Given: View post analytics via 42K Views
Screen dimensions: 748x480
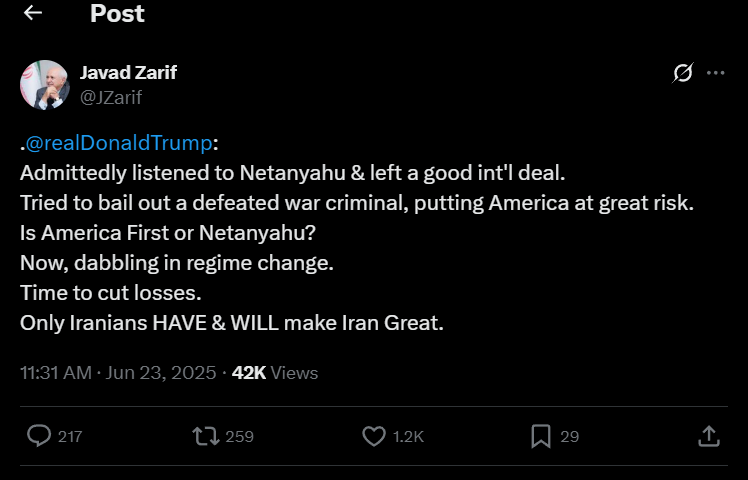Looking at the screenshot, I should pos(275,373).
